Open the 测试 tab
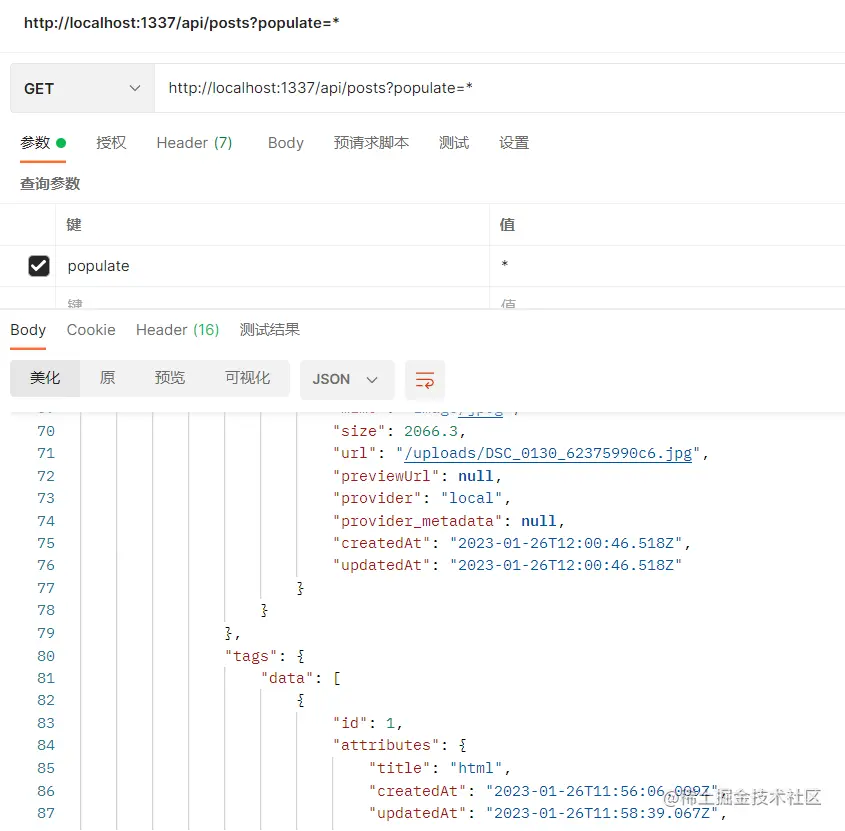 pos(454,143)
